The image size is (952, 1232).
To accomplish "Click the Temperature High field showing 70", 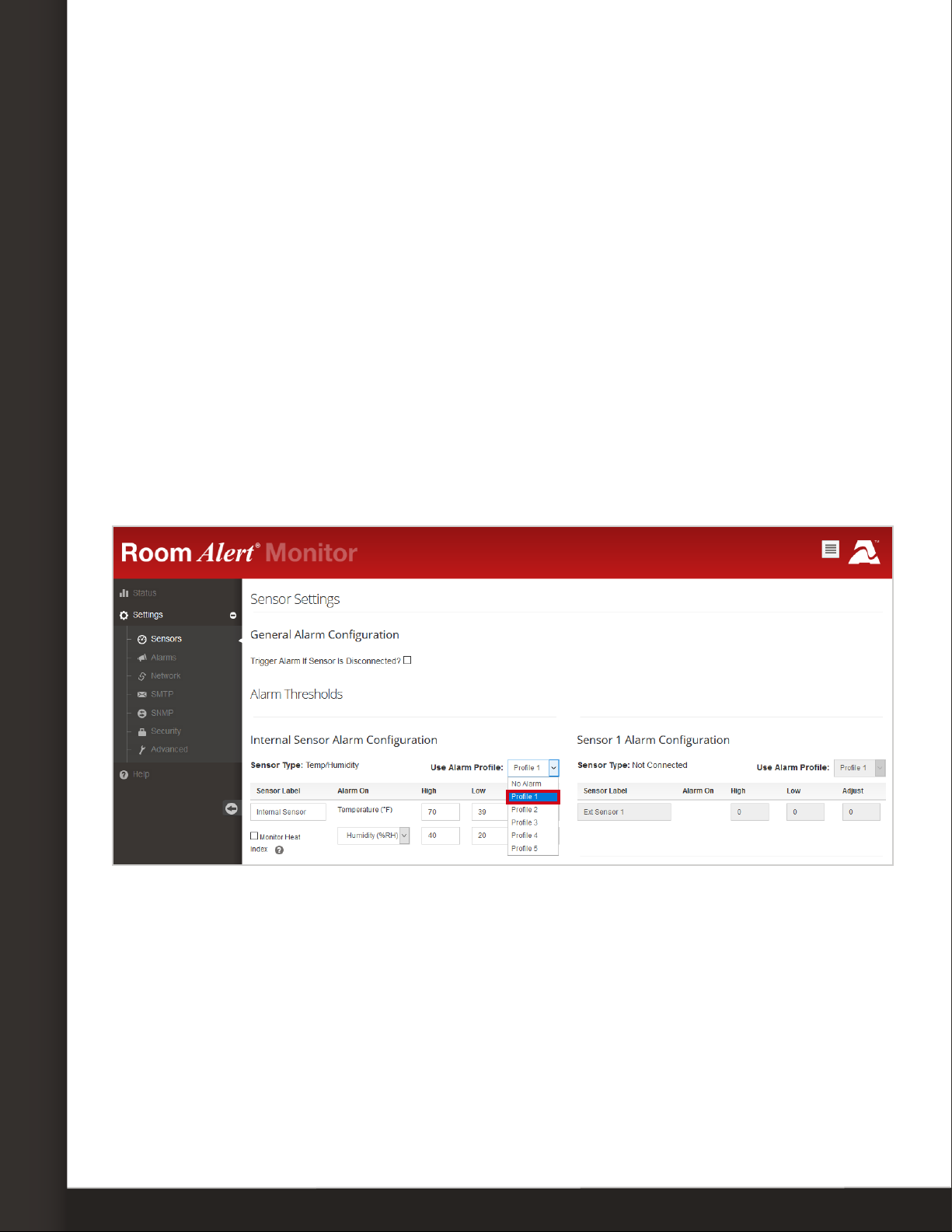I will tap(441, 812).
